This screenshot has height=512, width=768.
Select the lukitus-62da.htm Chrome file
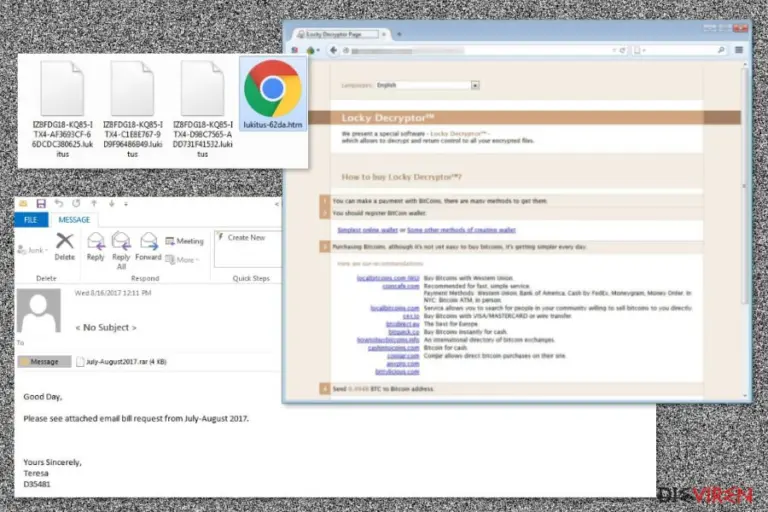pyautogui.click(x=273, y=95)
